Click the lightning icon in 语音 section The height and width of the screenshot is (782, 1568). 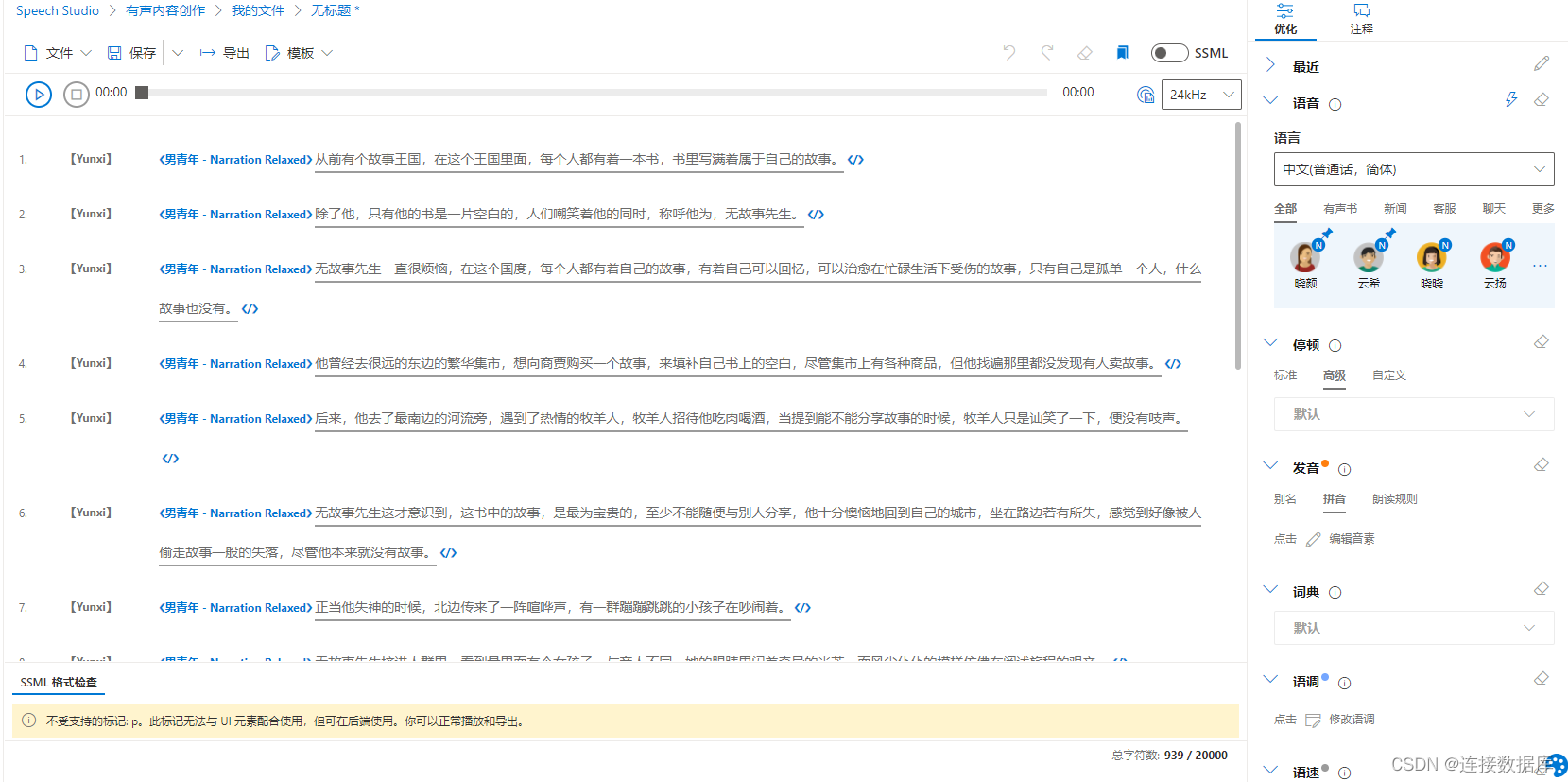1511,100
